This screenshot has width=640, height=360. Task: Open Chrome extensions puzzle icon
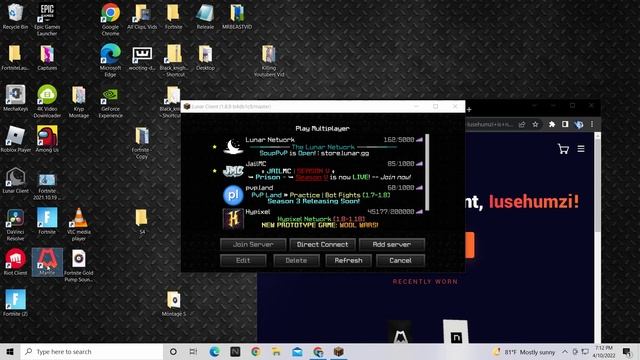pyautogui.click(x=552, y=124)
